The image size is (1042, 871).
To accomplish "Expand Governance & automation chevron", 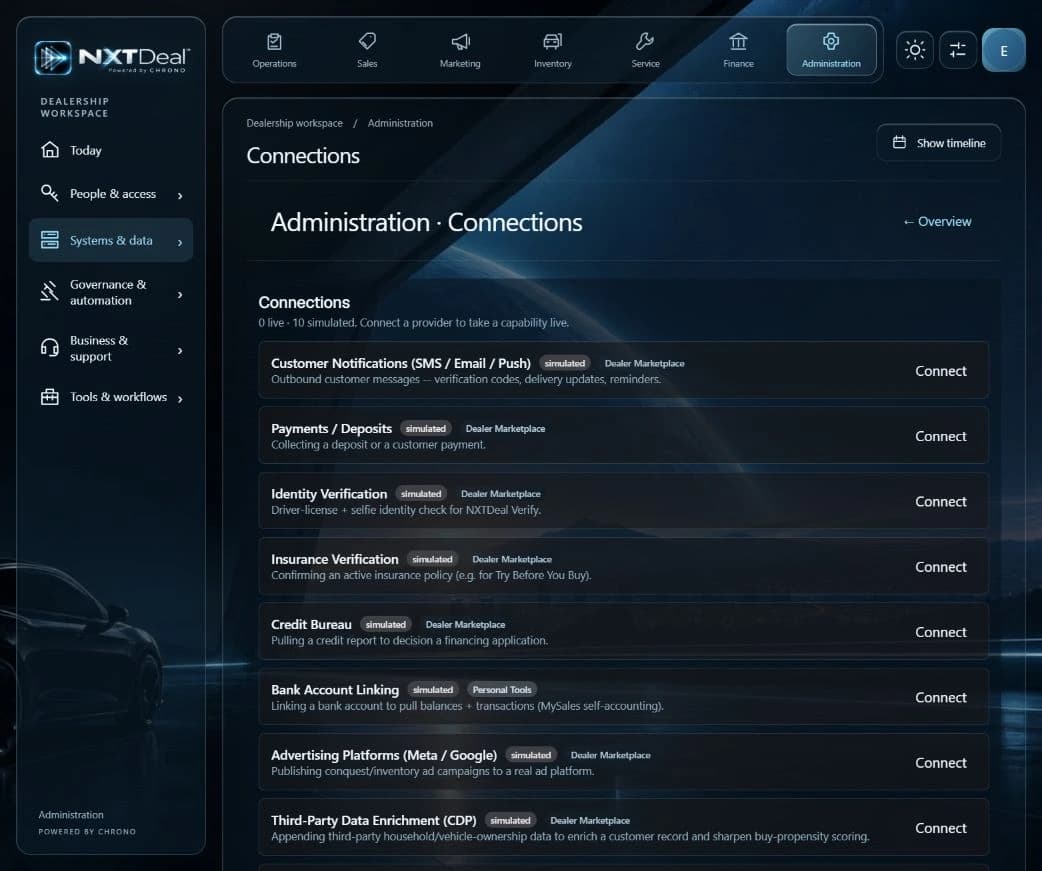I will tap(180, 294).
